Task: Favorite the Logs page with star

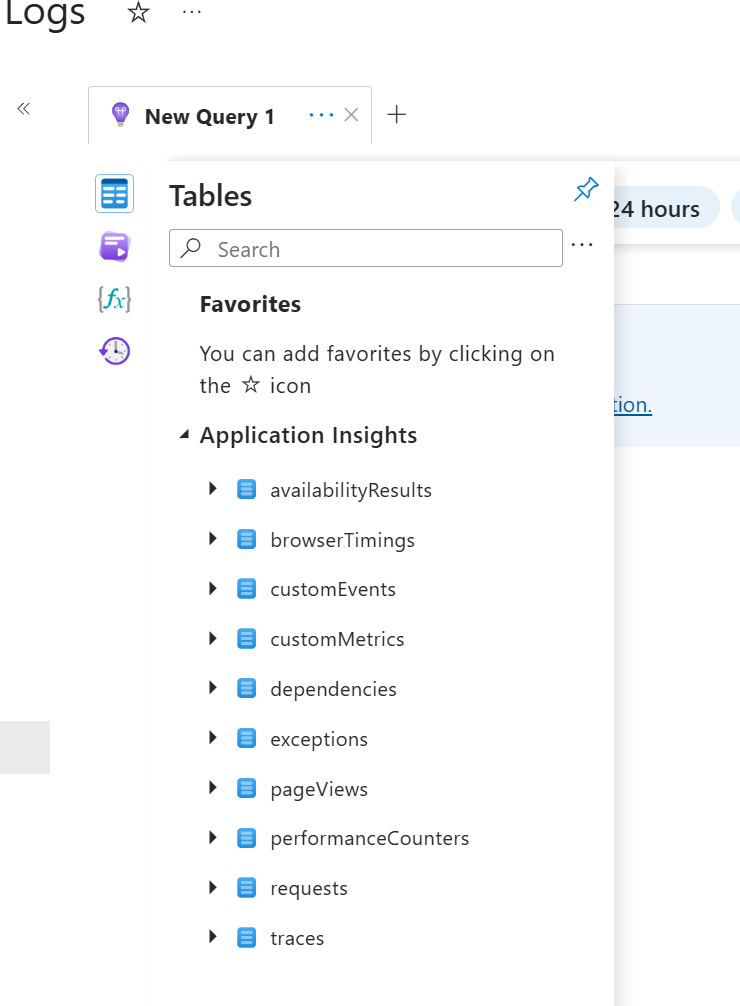Action: pos(139,13)
